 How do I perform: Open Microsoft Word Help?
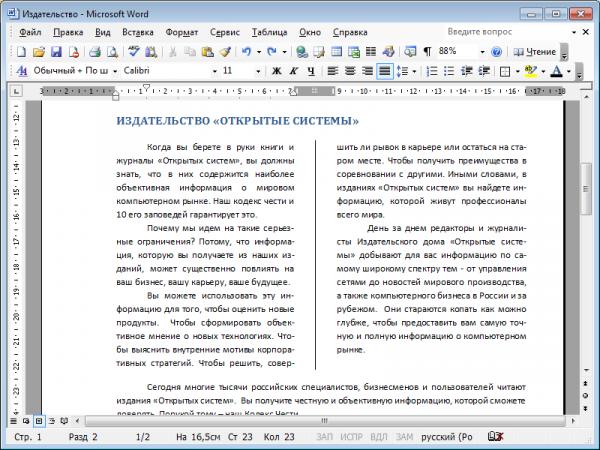(x=496, y=52)
